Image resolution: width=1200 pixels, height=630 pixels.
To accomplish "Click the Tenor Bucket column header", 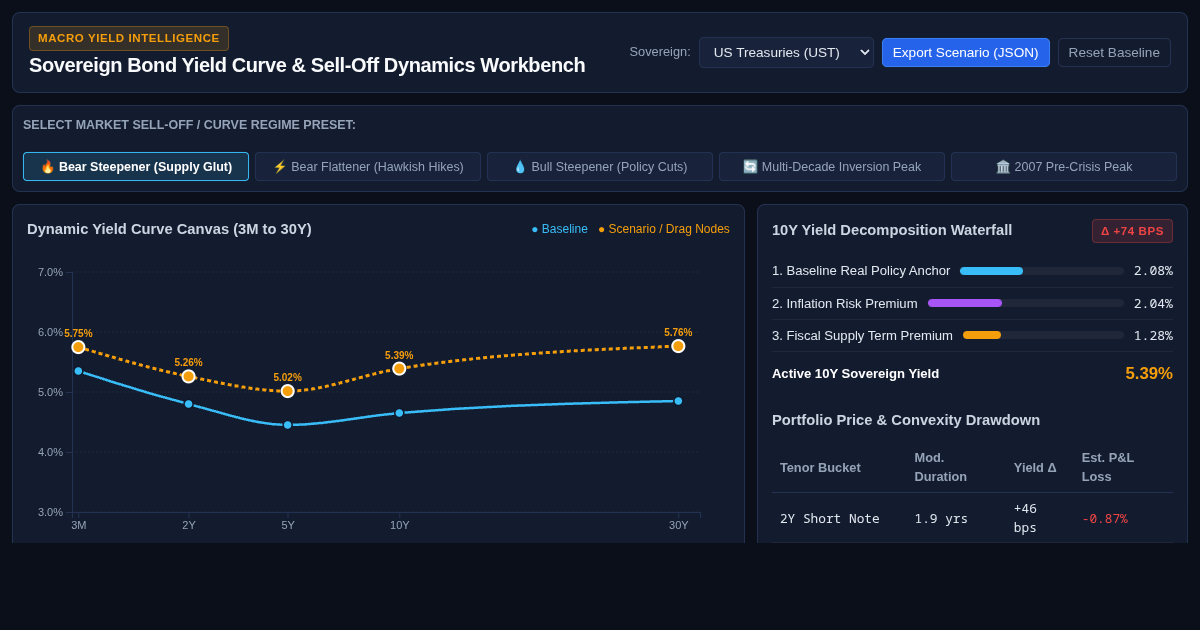I will pyautogui.click(x=820, y=467).
